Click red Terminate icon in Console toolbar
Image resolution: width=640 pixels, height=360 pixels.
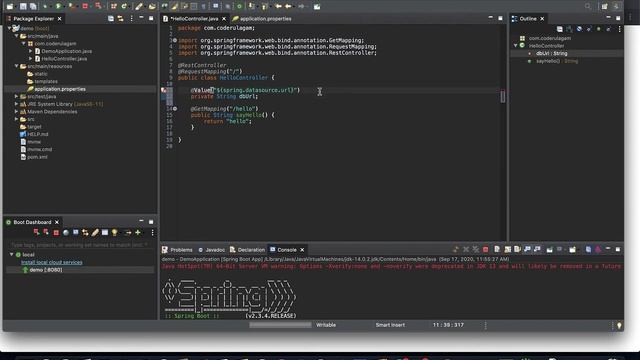coord(485,249)
